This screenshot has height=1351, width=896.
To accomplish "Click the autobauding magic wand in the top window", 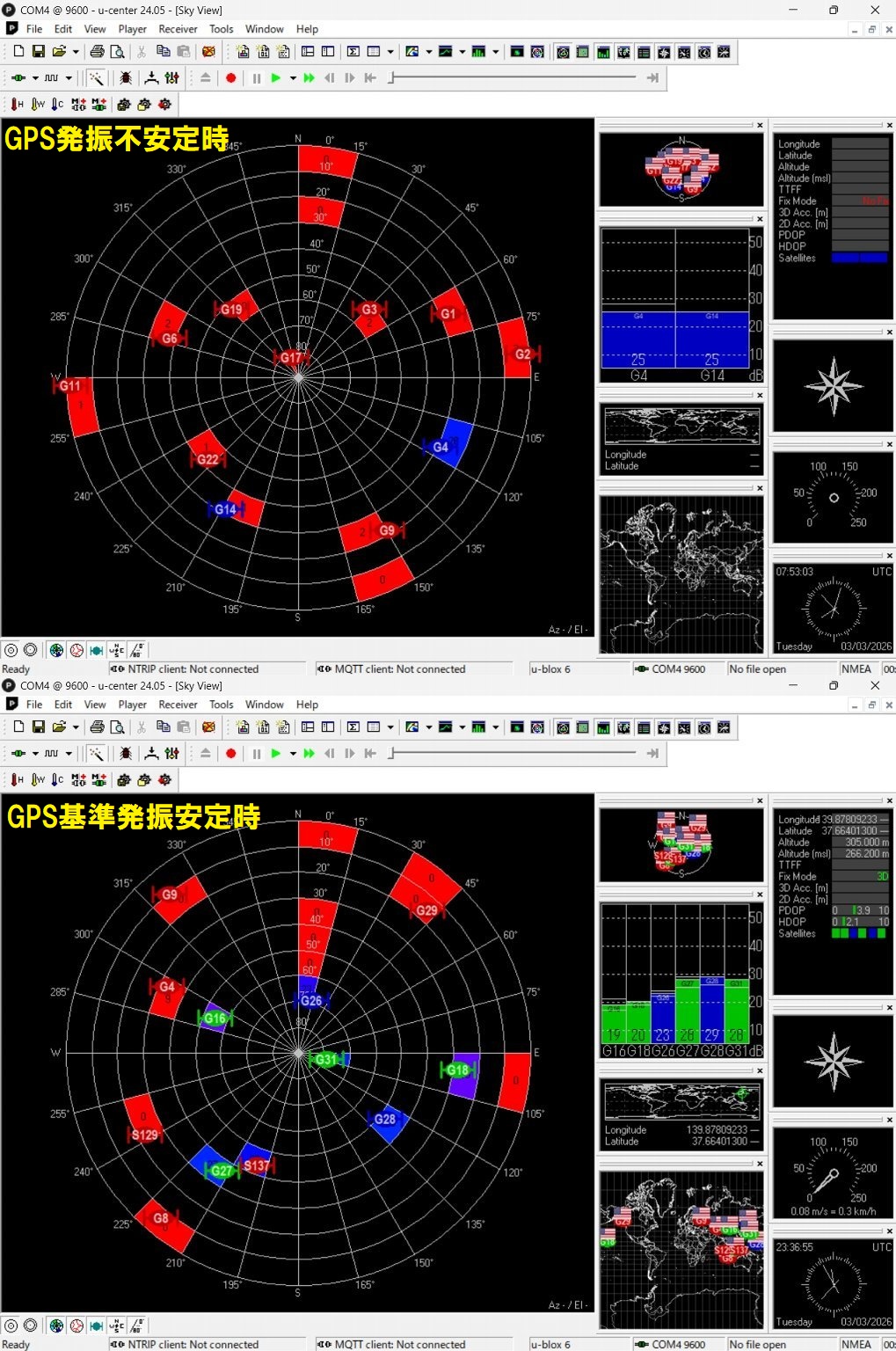I will [x=96, y=78].
